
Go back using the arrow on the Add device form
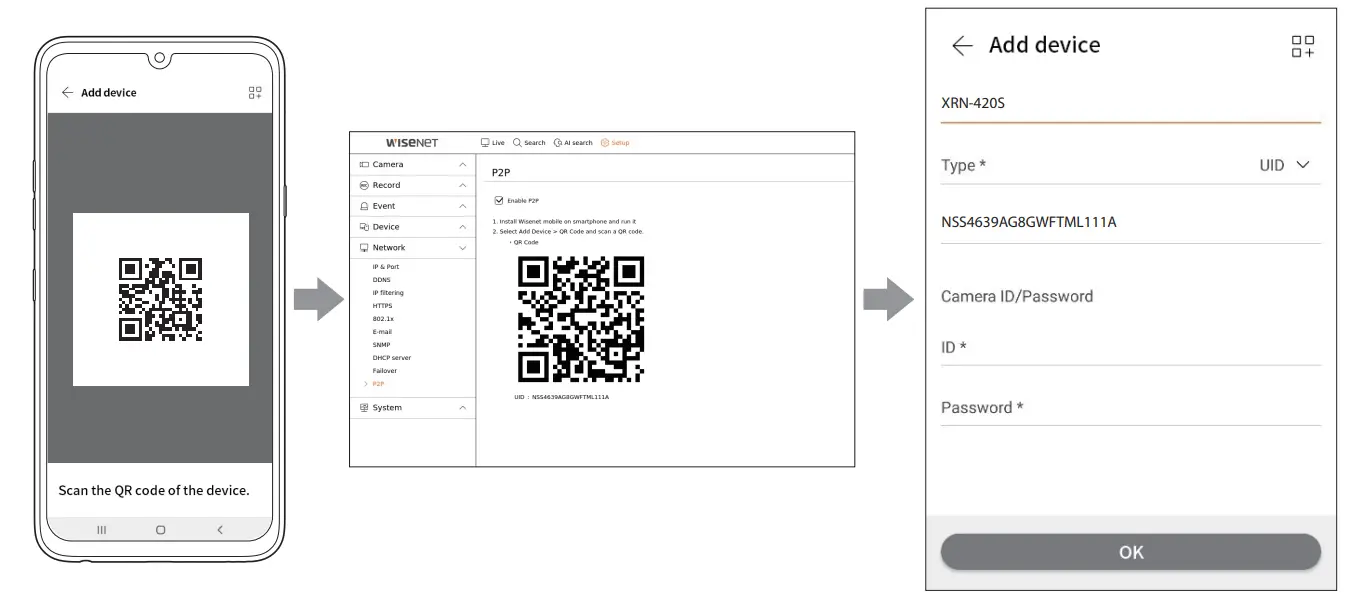point(962,45)
